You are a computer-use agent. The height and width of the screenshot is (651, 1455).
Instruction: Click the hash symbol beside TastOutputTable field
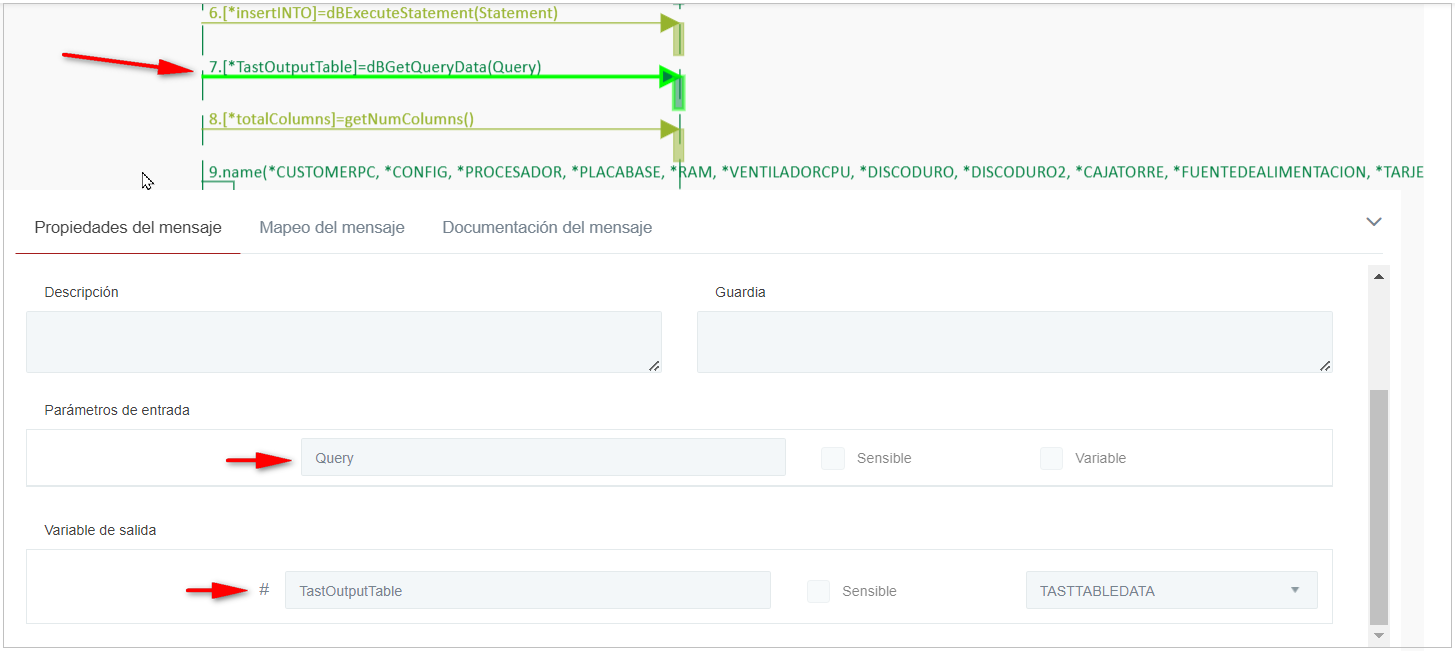pos(264,590)
